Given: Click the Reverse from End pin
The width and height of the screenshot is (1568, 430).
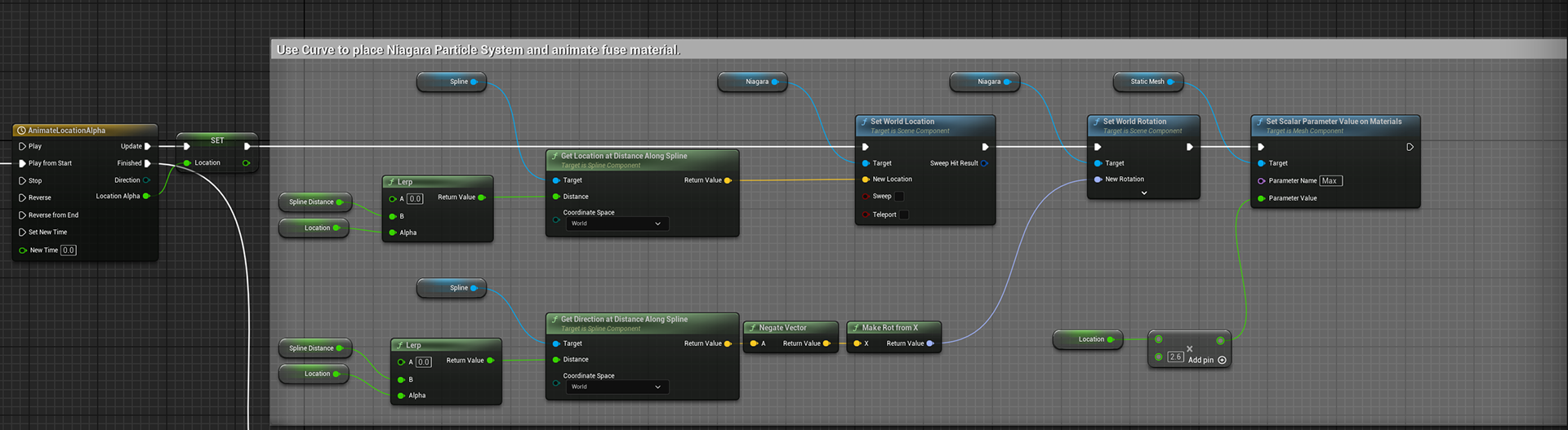Looking at the screenshot, I should (23, 215).
